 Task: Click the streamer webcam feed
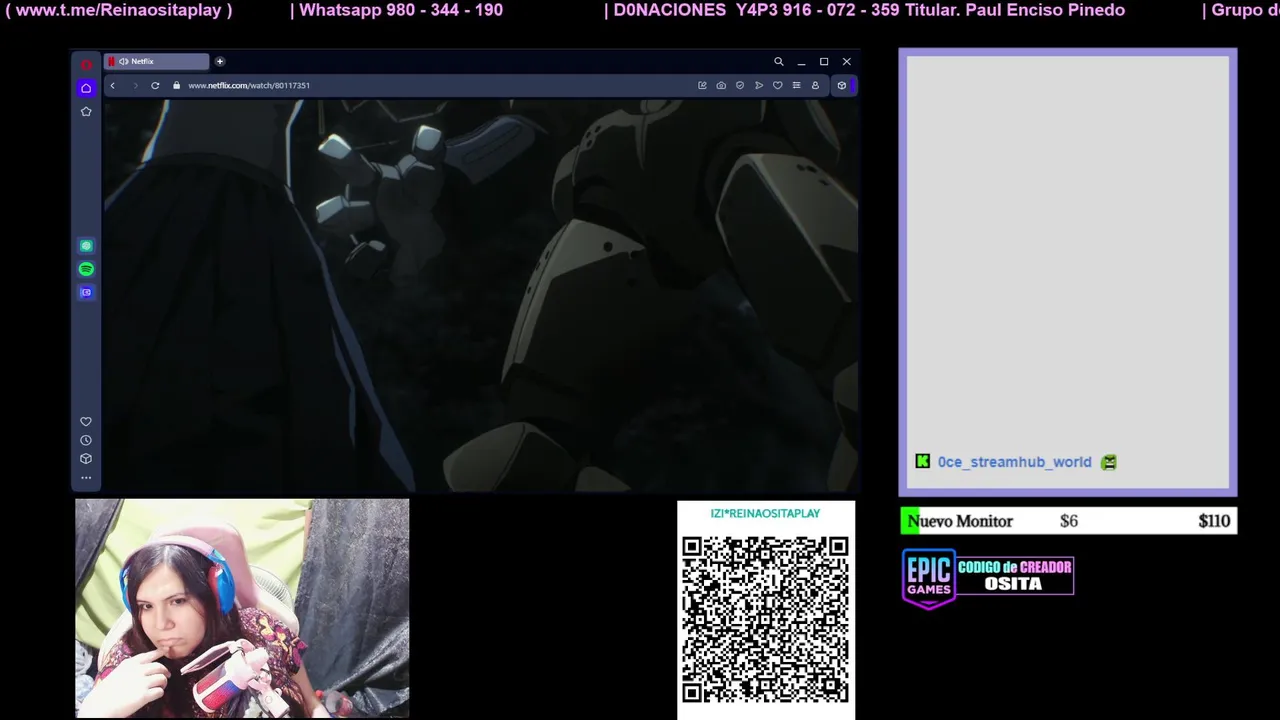242,608
